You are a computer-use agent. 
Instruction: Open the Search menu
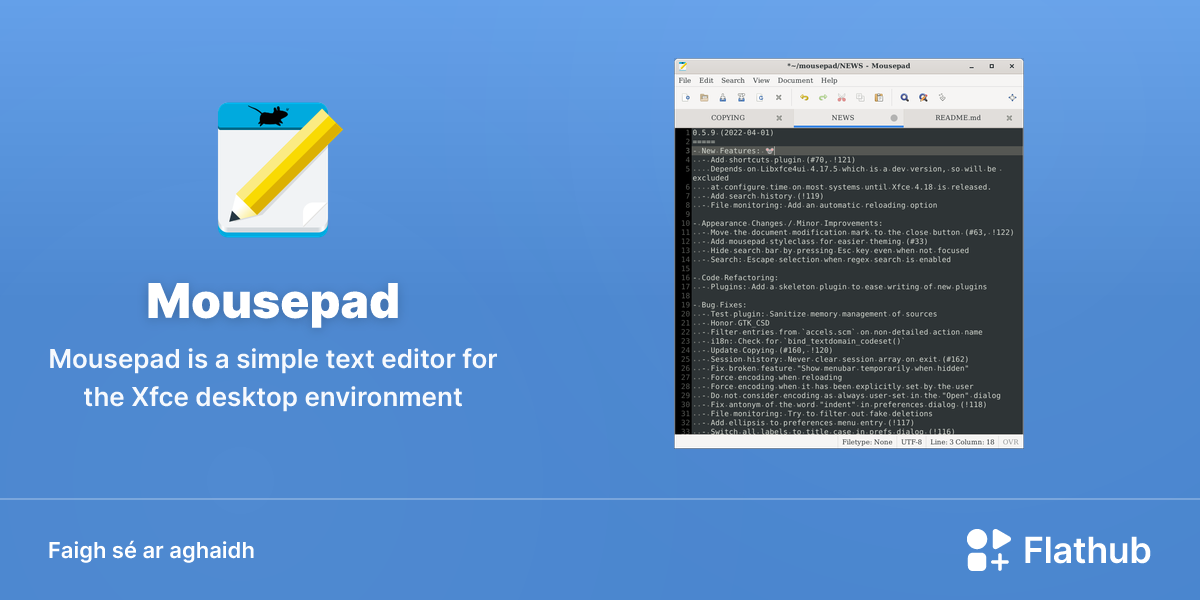click(733, 81)
